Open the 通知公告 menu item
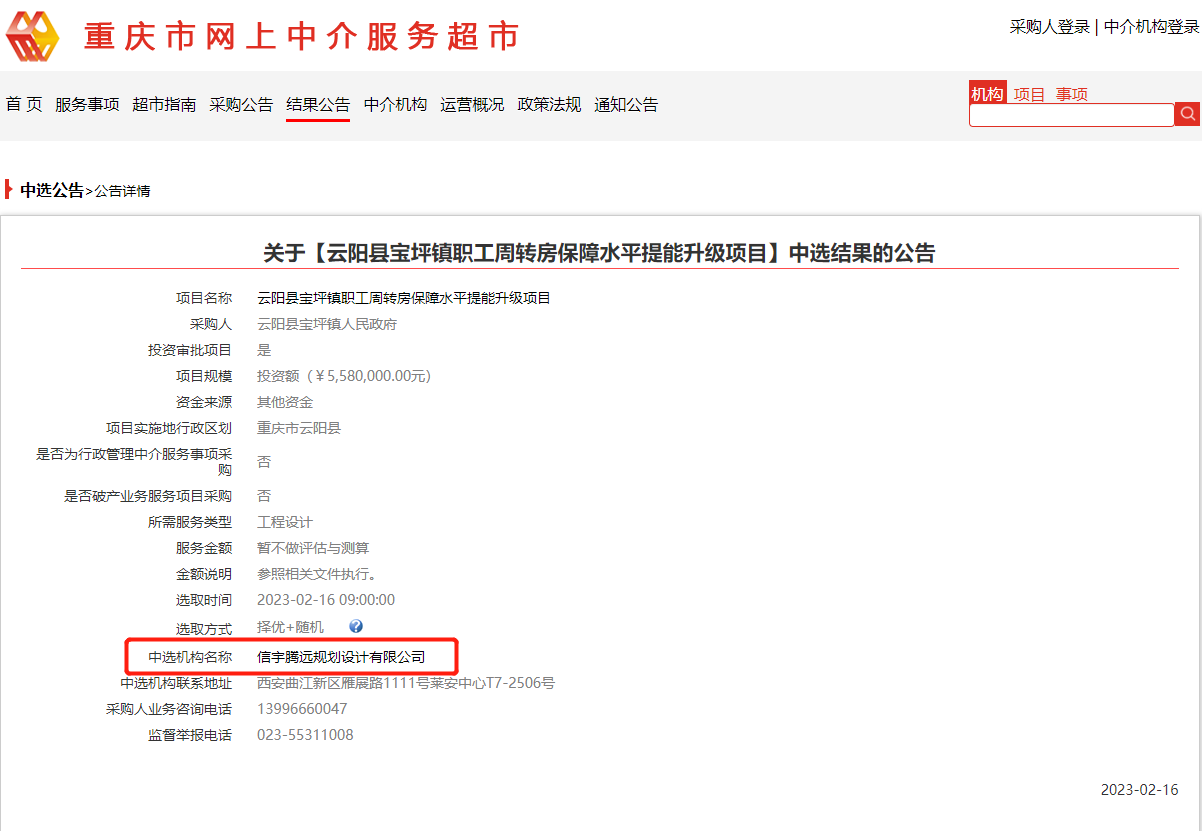1202x831 pixels. 626,104
